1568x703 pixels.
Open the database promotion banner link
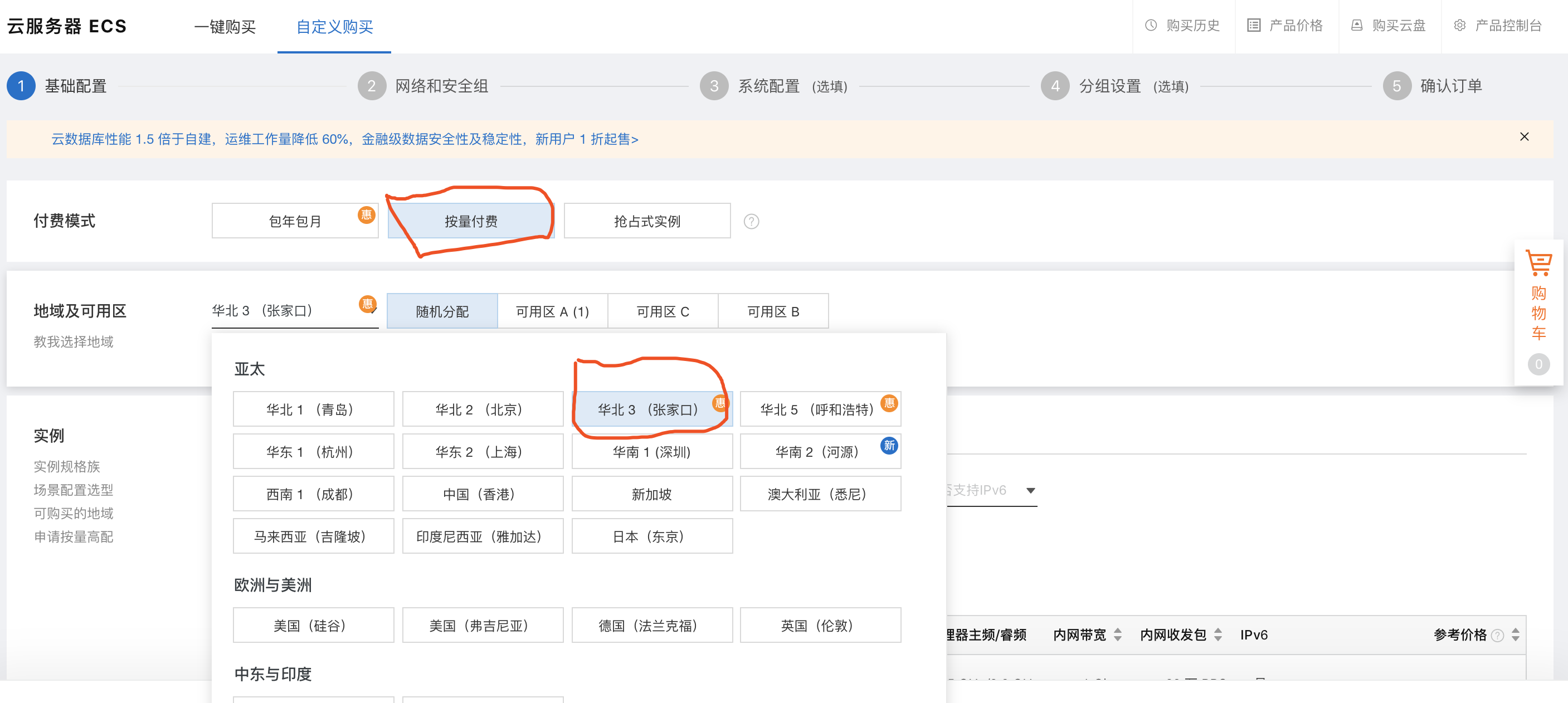344,139
